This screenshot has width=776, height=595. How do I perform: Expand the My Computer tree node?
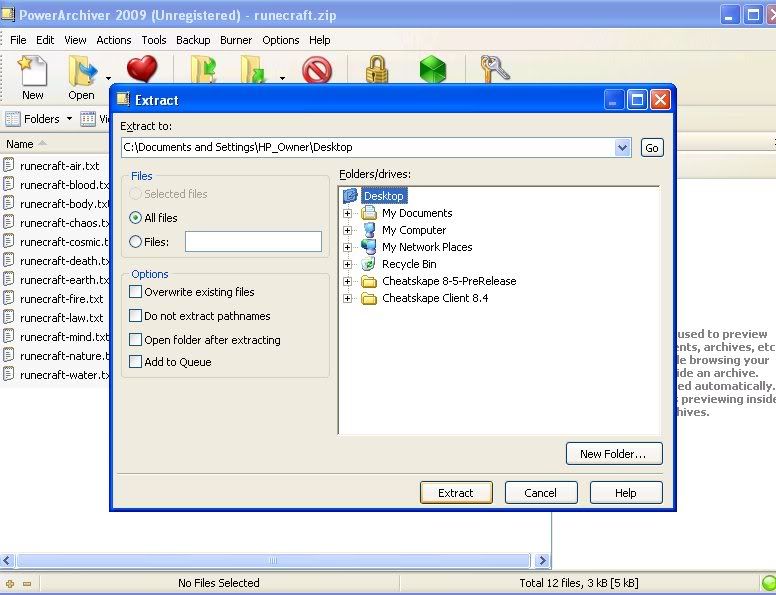(348, 230)
